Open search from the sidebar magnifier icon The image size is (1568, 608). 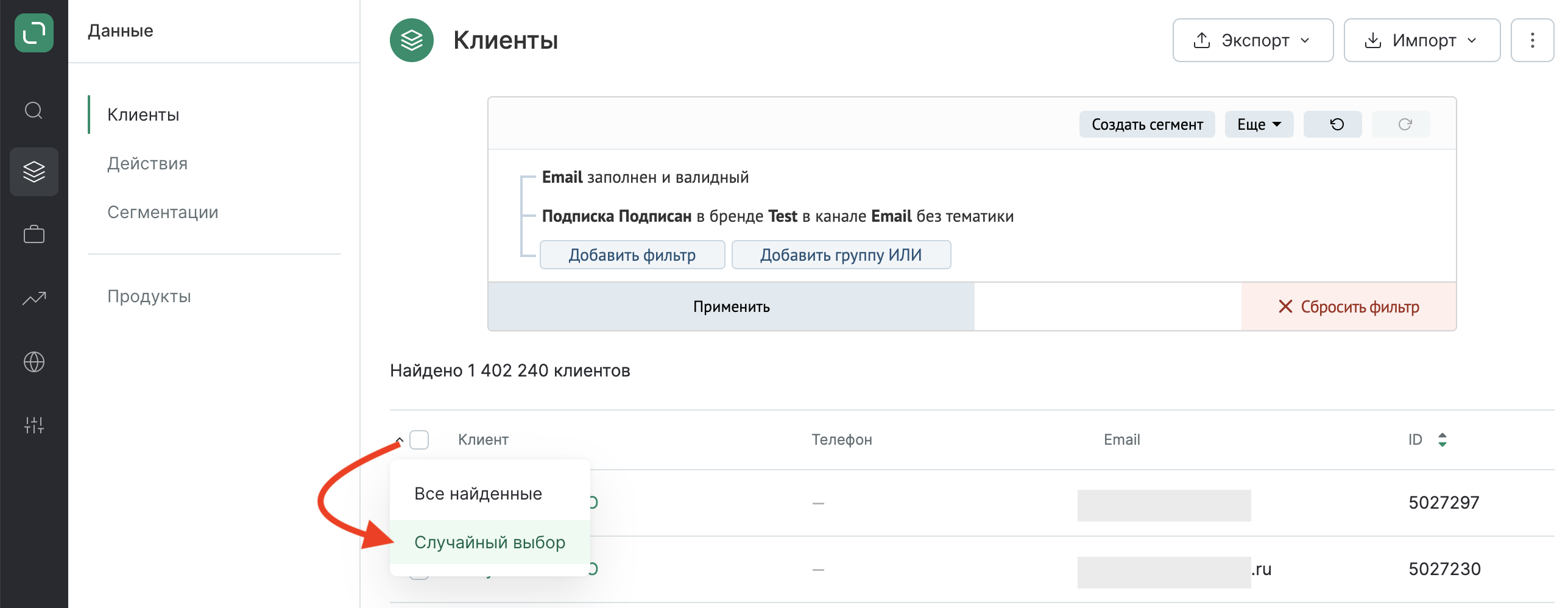(x=34, y=110)
